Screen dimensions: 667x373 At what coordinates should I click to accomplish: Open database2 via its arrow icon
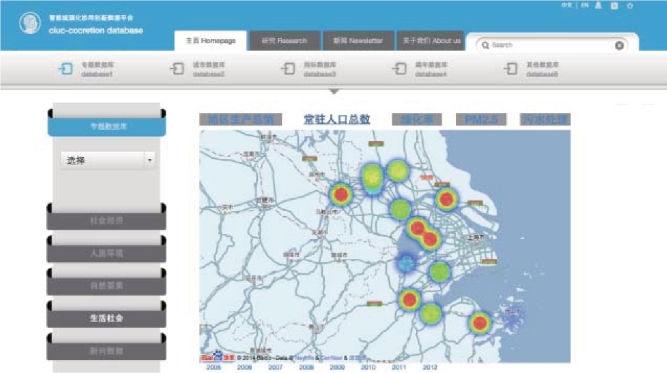tap(177, 69)
